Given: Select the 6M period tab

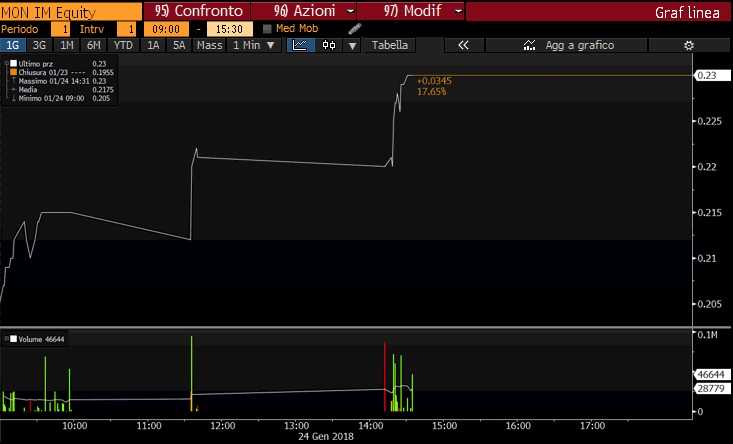Looking at the screenshot, I should [94, 45].
